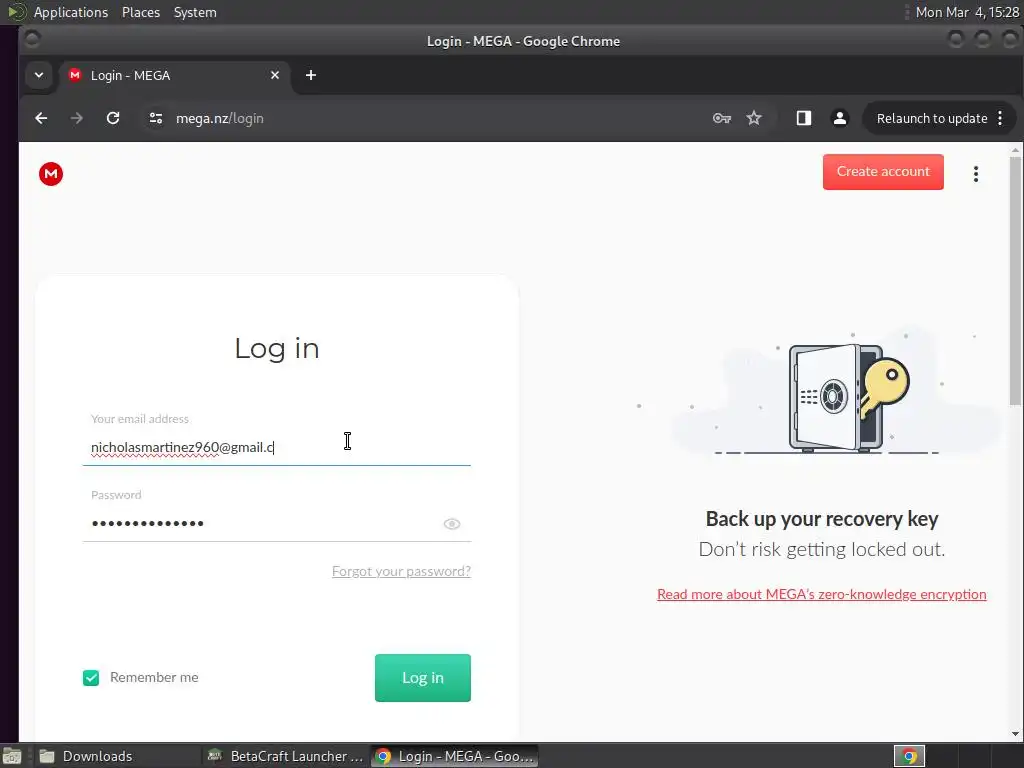
Task: Read more about MEGA's zero-knowledge encryption link
Action: point(822,594)
